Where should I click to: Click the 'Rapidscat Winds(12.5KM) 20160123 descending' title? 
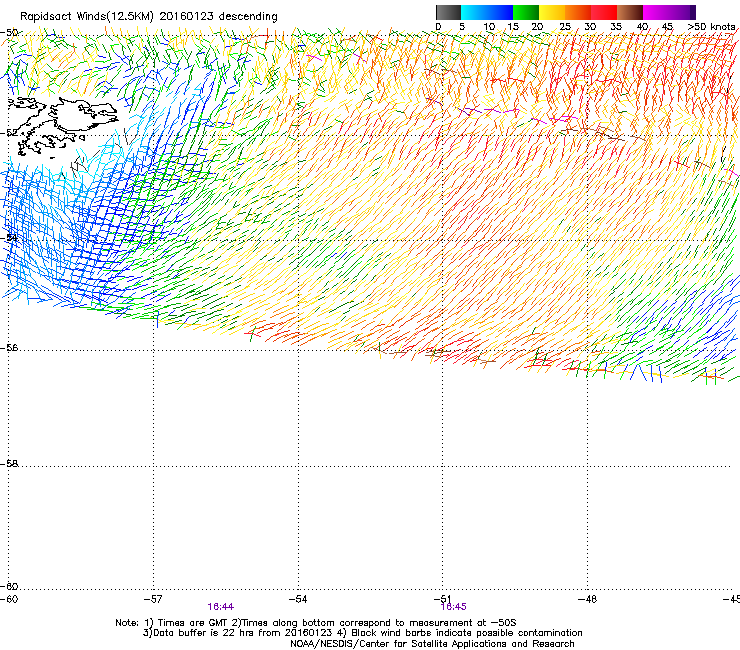(x=149, y=17)
